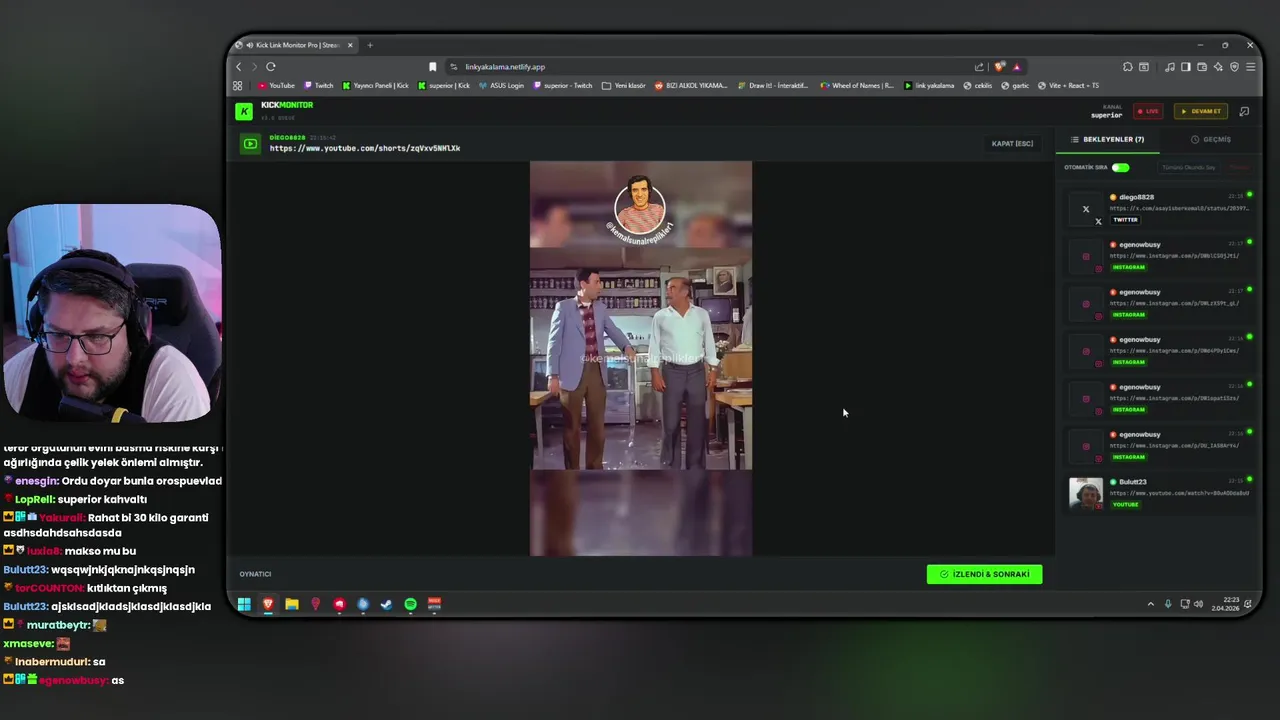The image size is (1280, 720).
Task: Open the browser hamburger menu
Action: pyautogui.click(x=1250, y=67)
